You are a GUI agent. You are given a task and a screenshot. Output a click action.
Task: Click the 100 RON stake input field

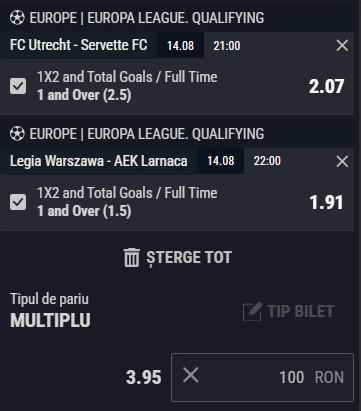tap(262, 377)
